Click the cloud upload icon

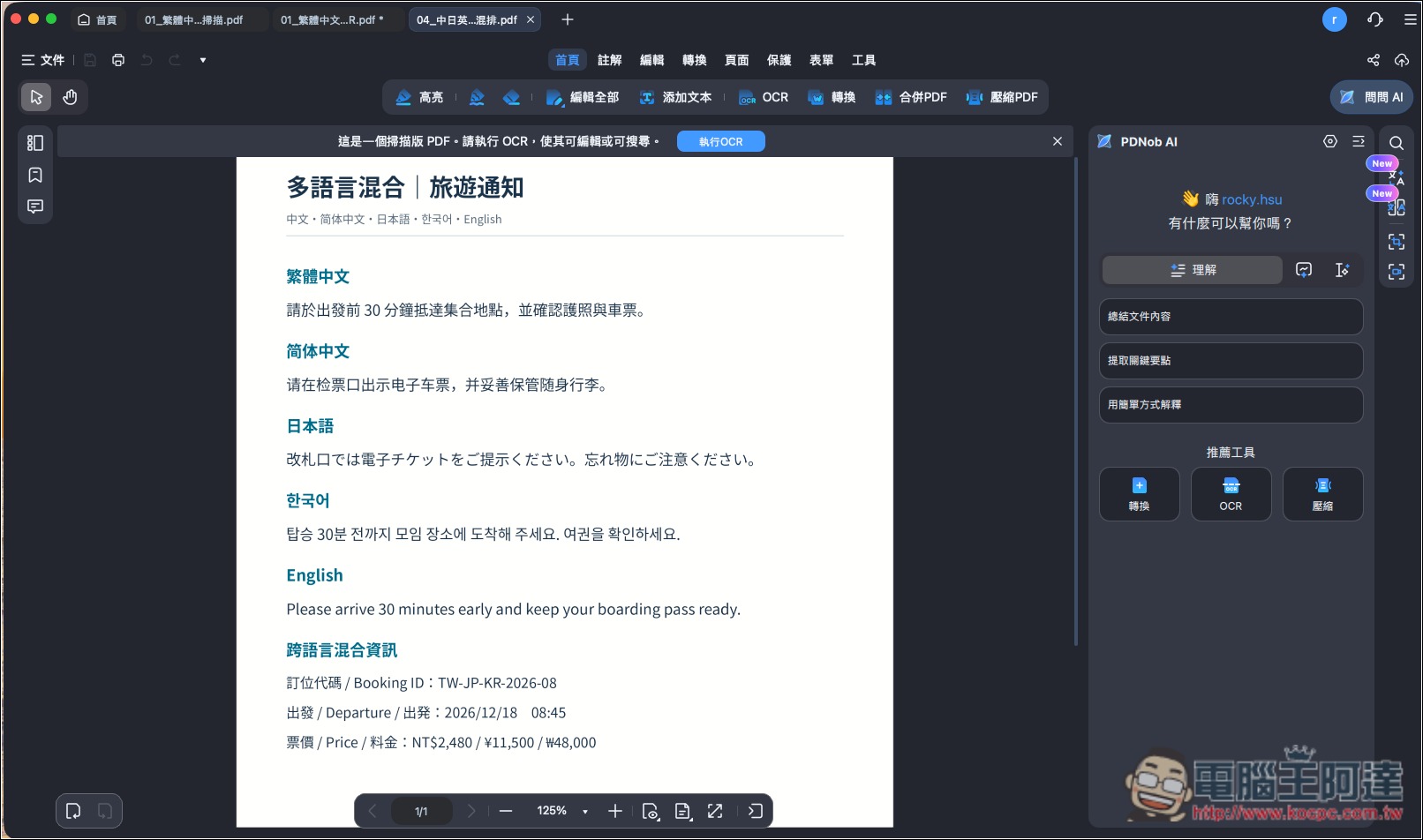[x=1402, y=60]
